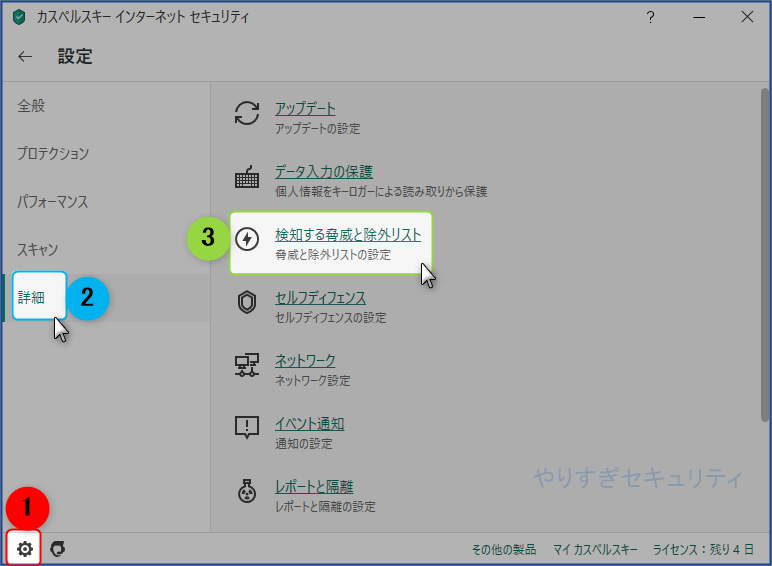The height and width of the screenshot is (566, 772).
Task: Click the quarantine flask icon
Action: pos(247,491)
